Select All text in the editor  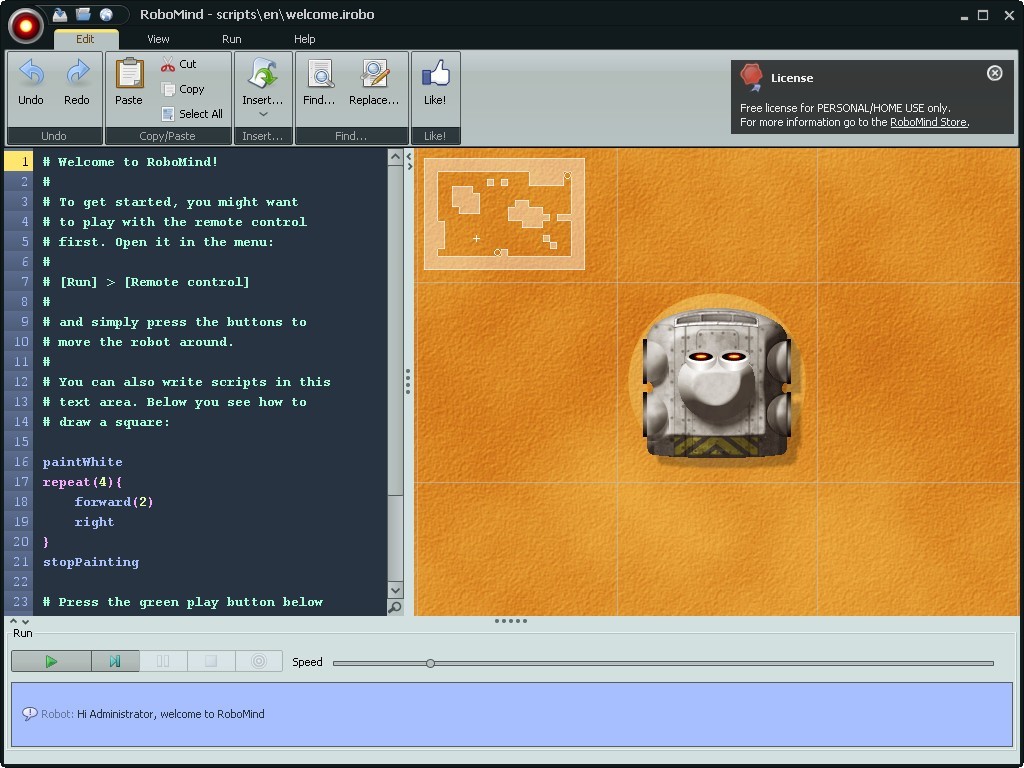[x=192, y=114]
